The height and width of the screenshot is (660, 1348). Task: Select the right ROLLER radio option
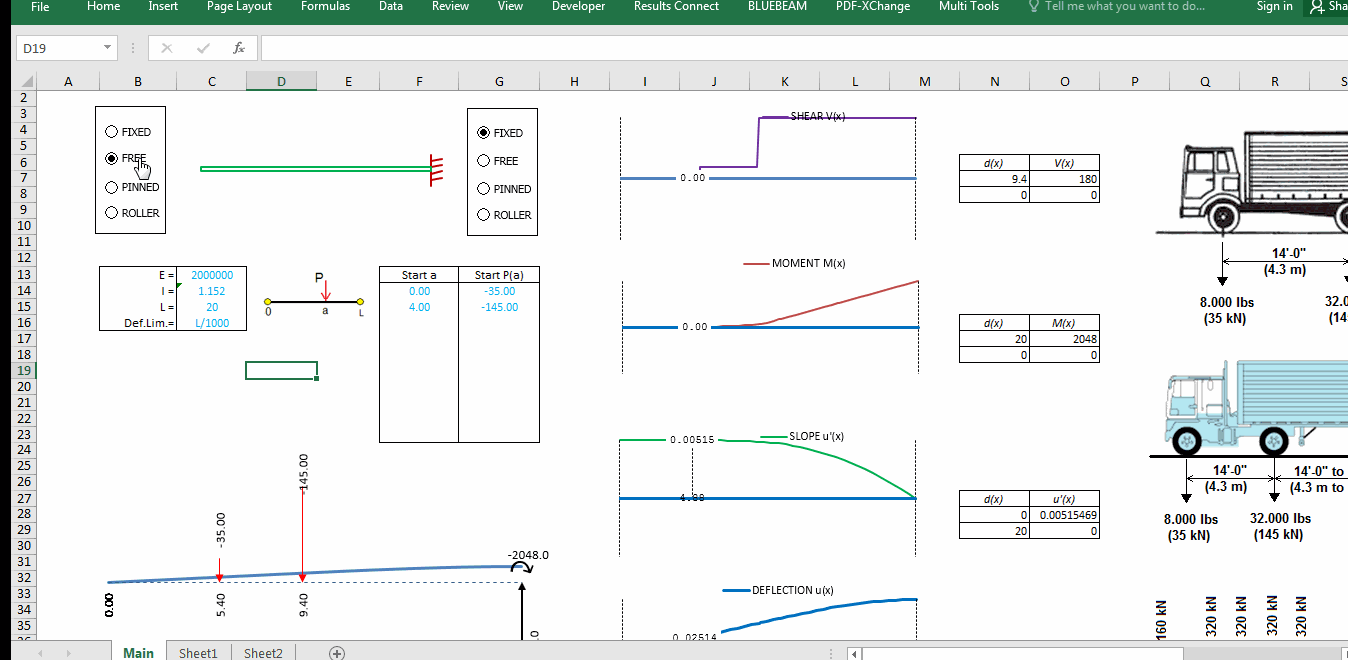pos(504,215)
